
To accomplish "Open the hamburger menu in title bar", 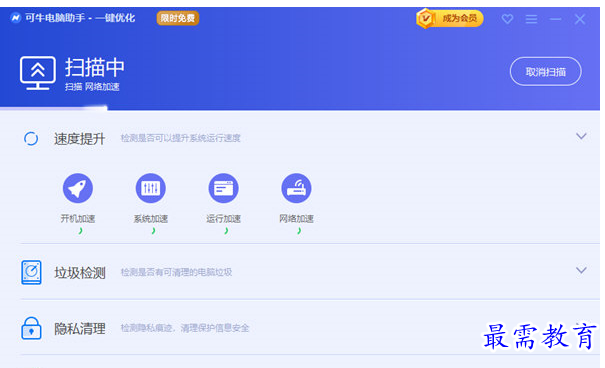I will [531, 19].
